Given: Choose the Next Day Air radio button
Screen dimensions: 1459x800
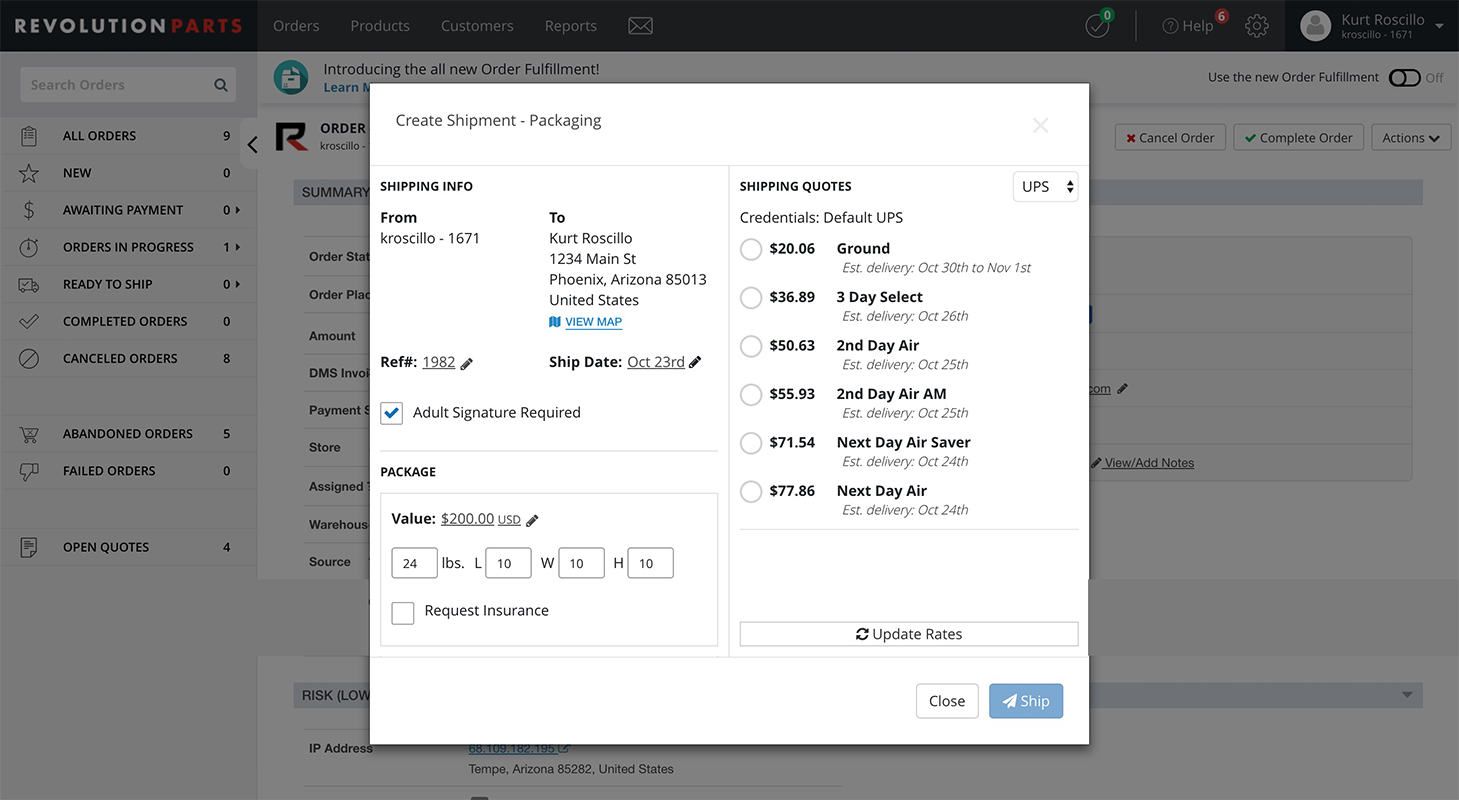Looking at the screenshot, I should pos(751,492).
